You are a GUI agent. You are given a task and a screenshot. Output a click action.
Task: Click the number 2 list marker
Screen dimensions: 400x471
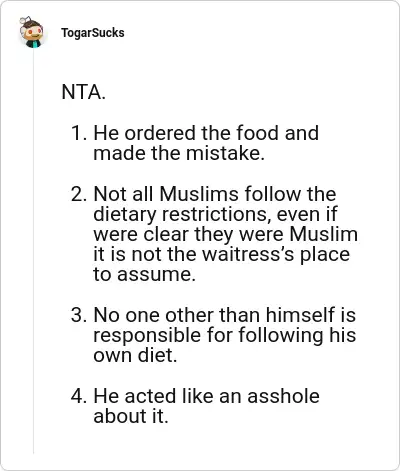click(x=79, y=194)
